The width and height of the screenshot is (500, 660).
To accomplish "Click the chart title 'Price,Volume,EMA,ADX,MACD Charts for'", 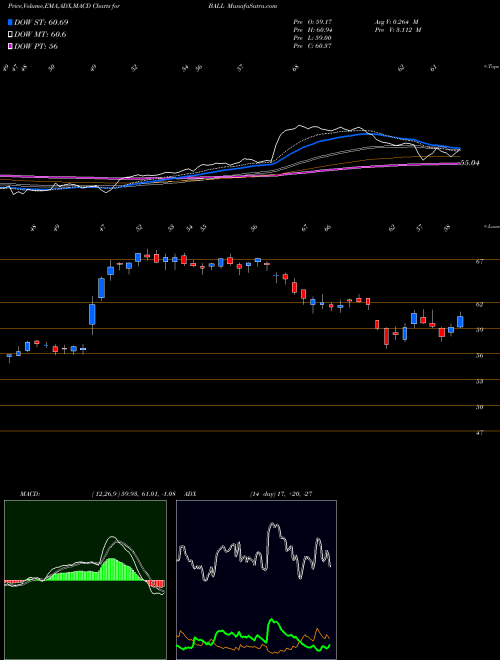I will click(x=64, y=6).
